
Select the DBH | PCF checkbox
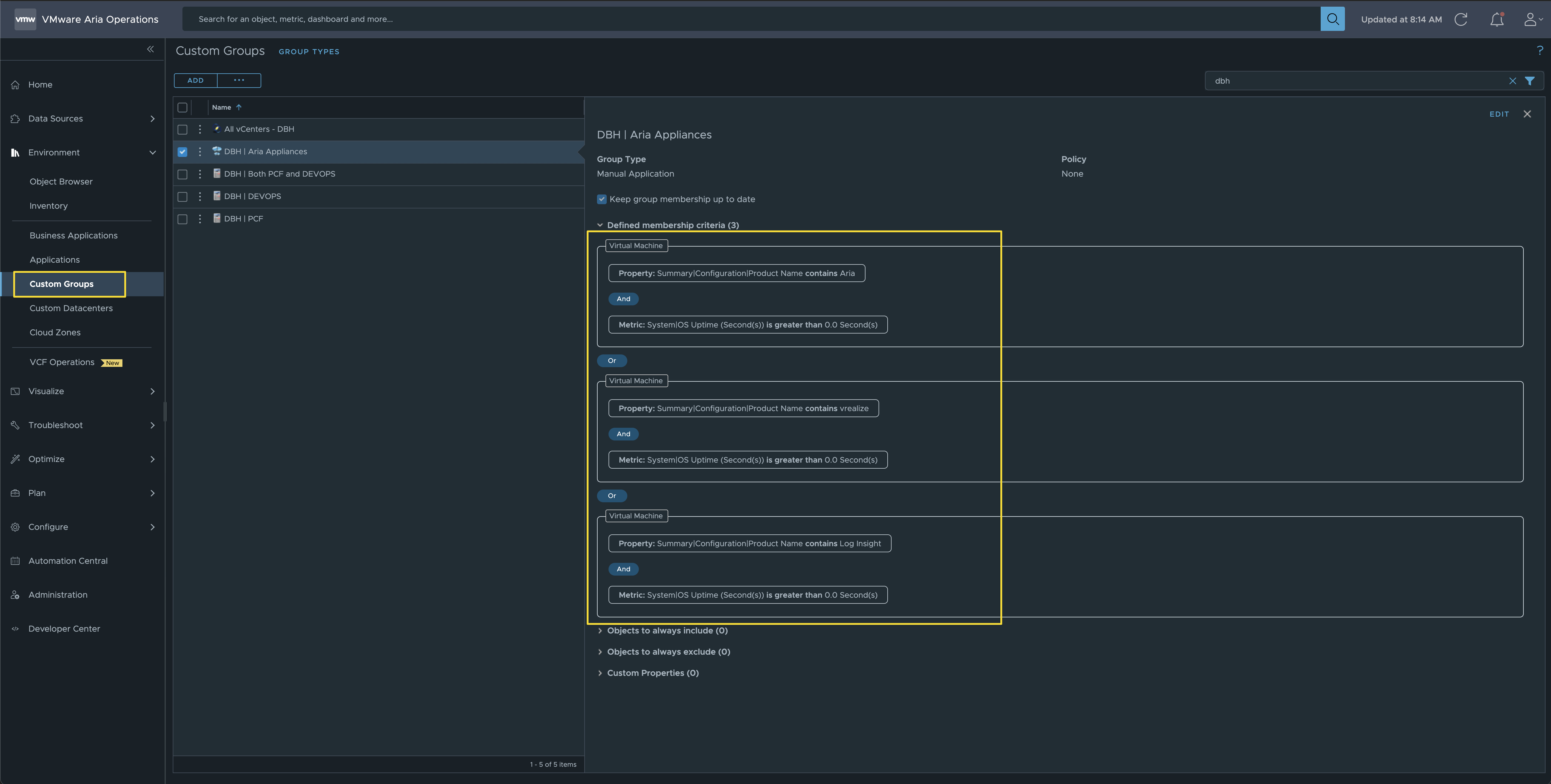(182, 219)
